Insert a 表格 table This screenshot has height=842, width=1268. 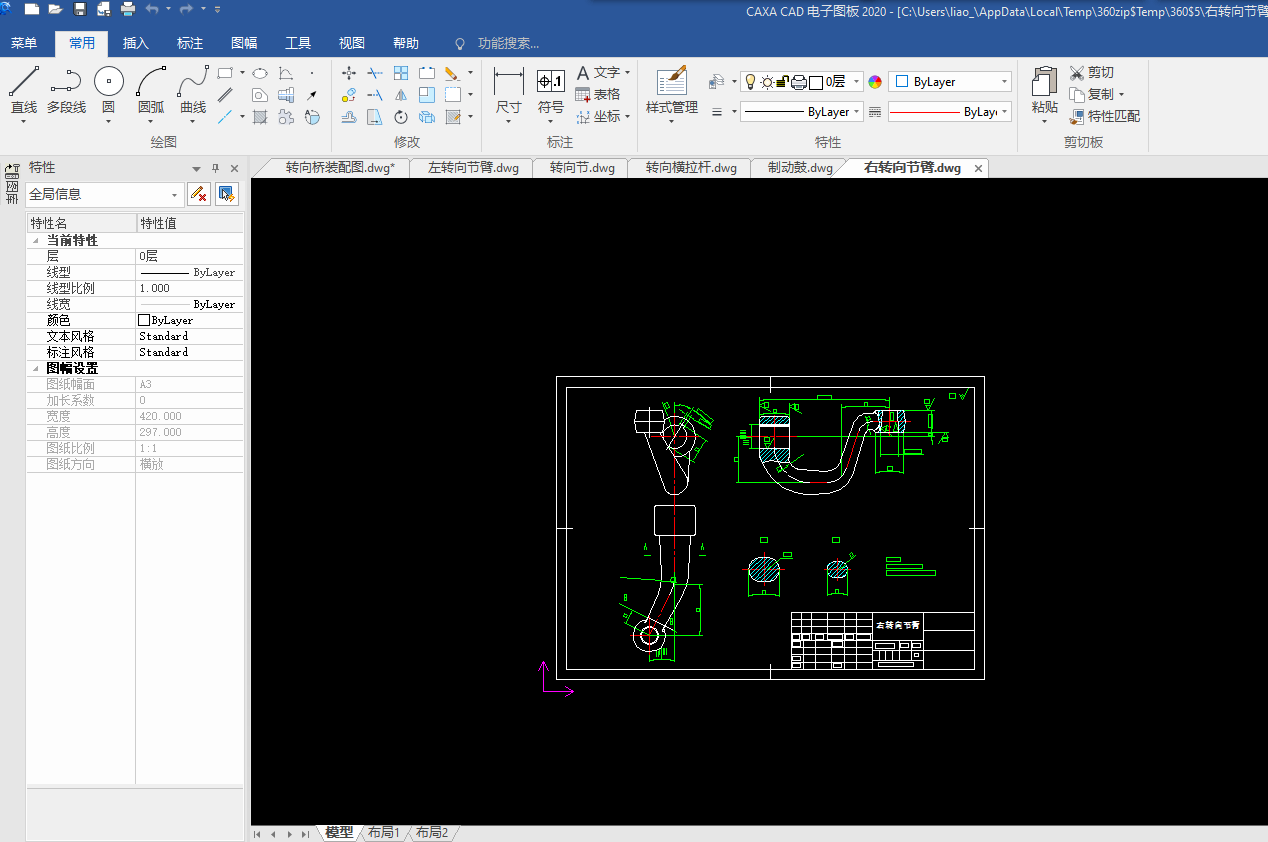pos(598,94)
